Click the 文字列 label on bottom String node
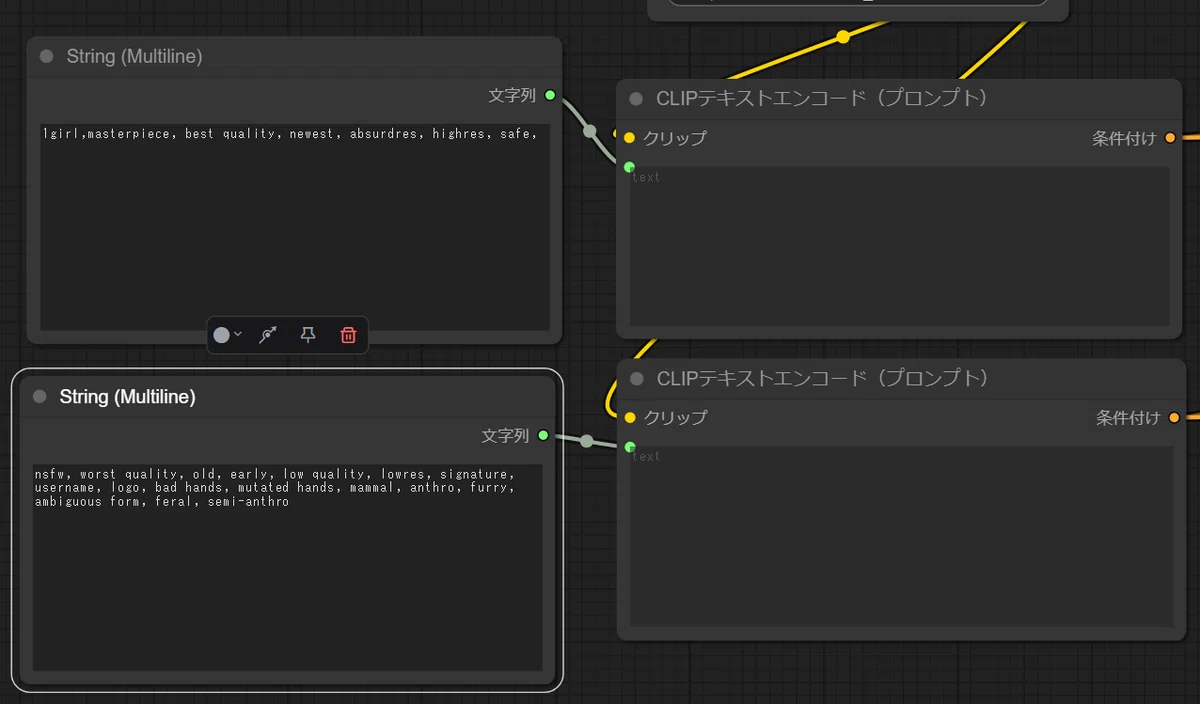 pyautogui.click(x=505, y=435)
